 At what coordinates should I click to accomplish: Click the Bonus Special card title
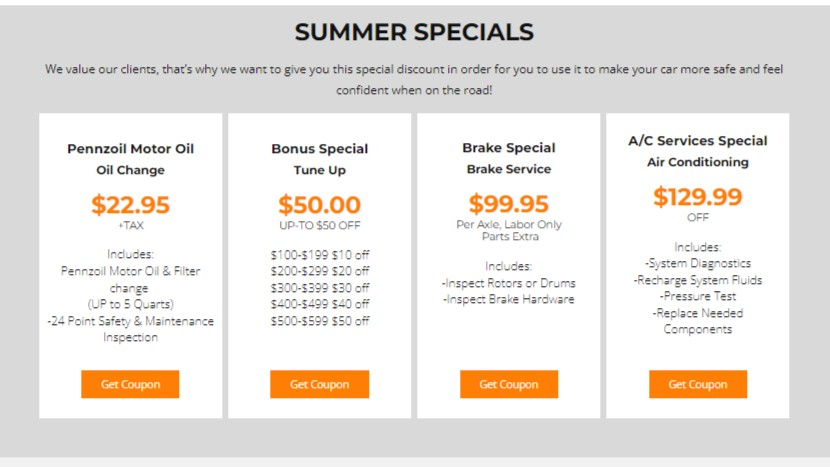319,149
